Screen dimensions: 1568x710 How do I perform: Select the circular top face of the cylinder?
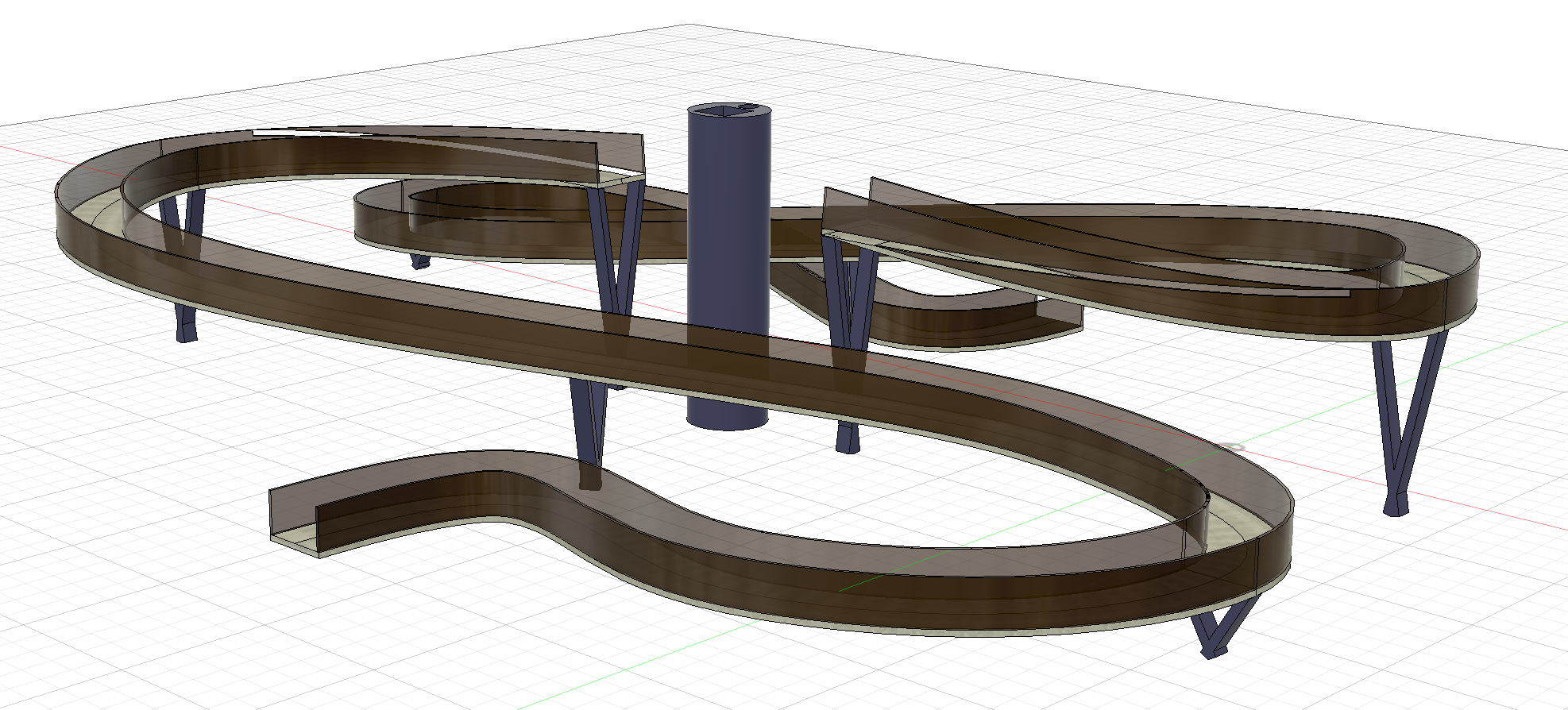(729, 110)
